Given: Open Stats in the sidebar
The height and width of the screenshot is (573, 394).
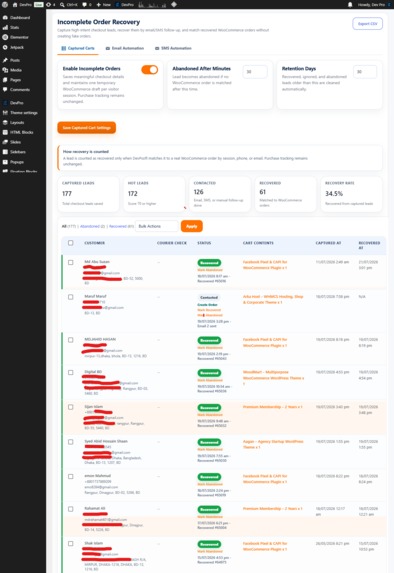Looking at the screenshot, I should pyautogui.click(x=15, y=27).
